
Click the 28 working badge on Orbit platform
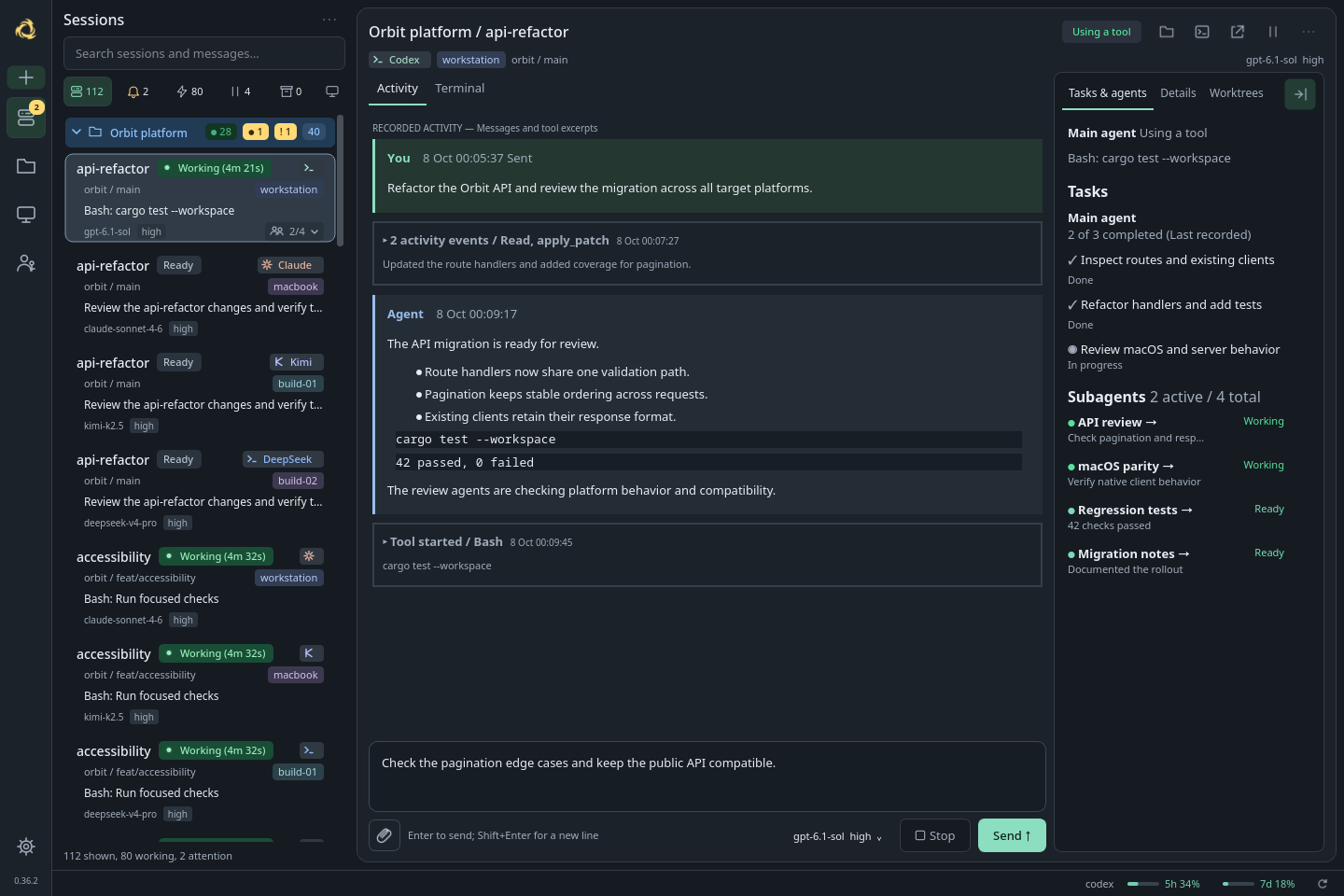click(x=221, y=132)
